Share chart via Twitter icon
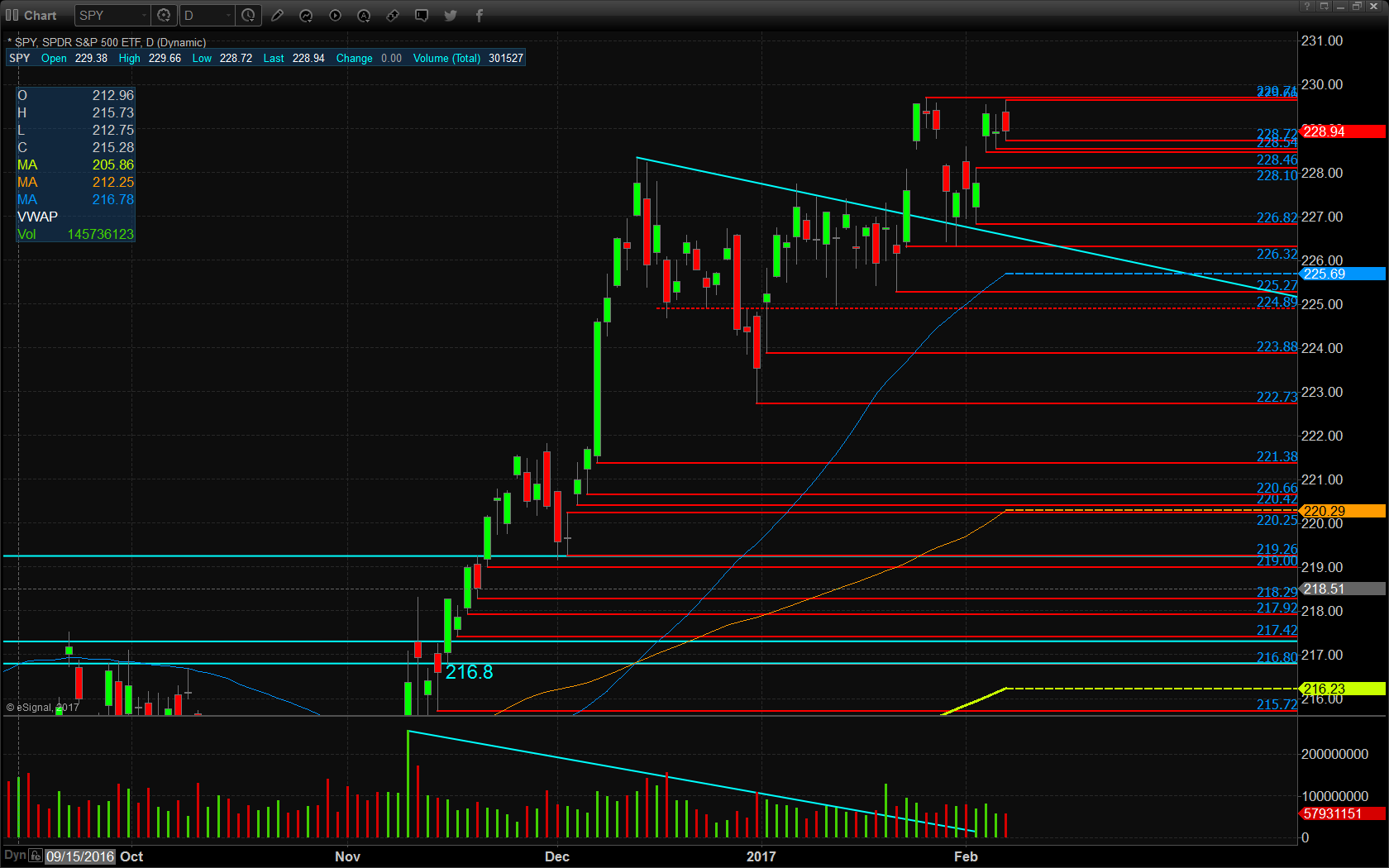The height and width of the screenshot is (868, 1389). pos(451,16)
